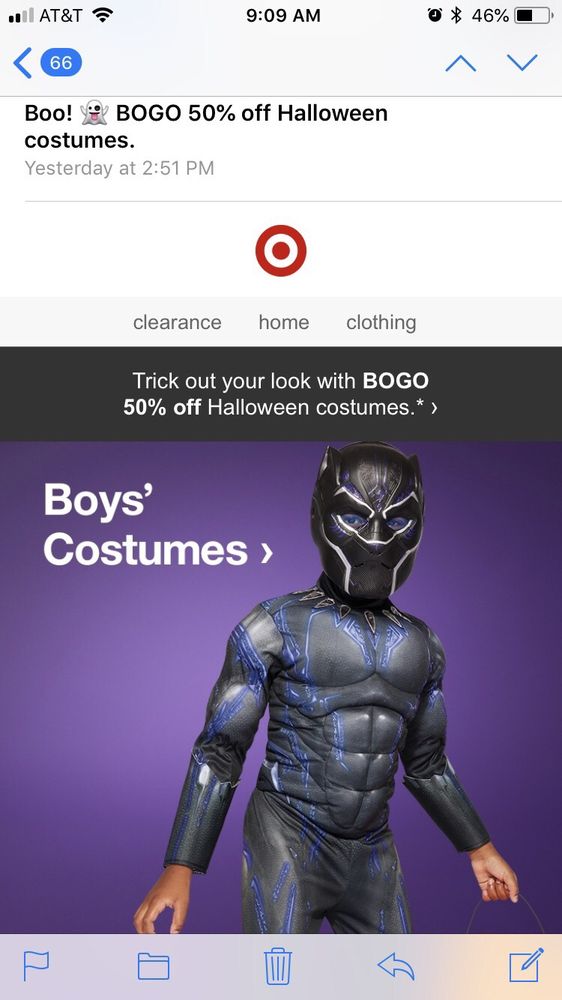This screenshot has width=562, height=1000.
Task: Tap the email subject line heading
Action: 206,126
